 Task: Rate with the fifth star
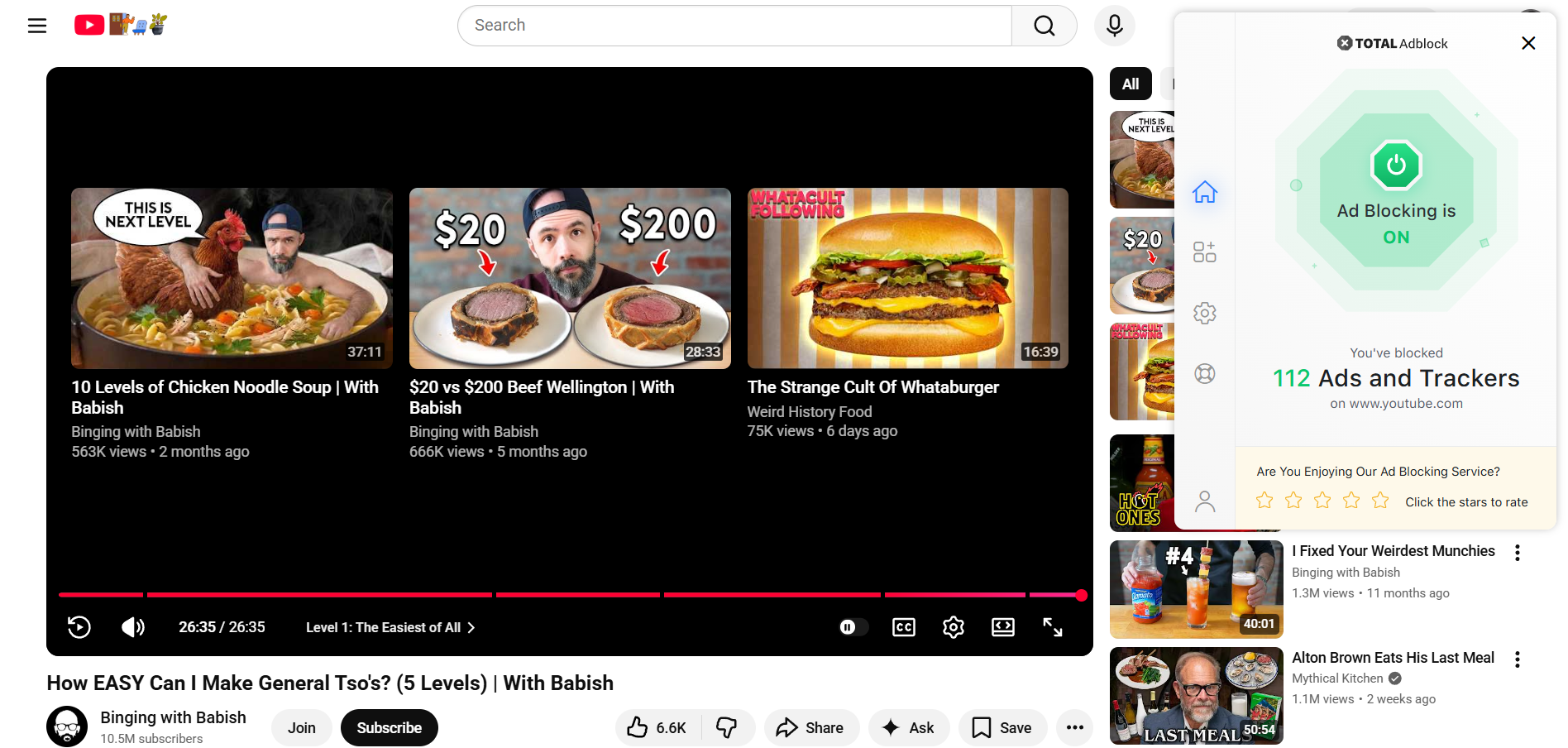click(x=1380, y=501)
